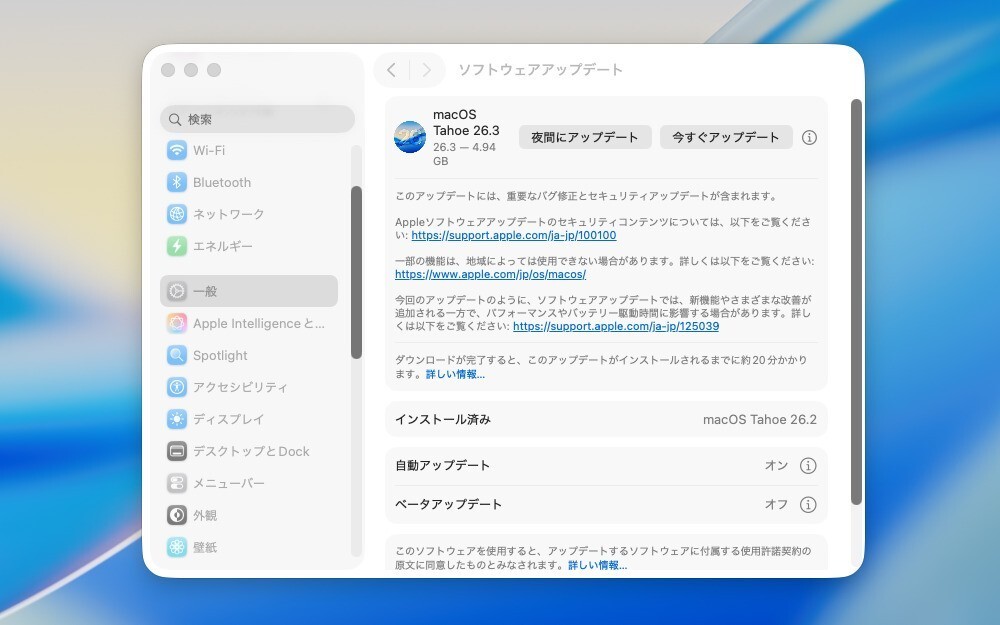Image resolution: width=1000 pixels, height=625 pixels.
Task: Click the Apple Intelligence icon
Action: click(x=177, y=323)
